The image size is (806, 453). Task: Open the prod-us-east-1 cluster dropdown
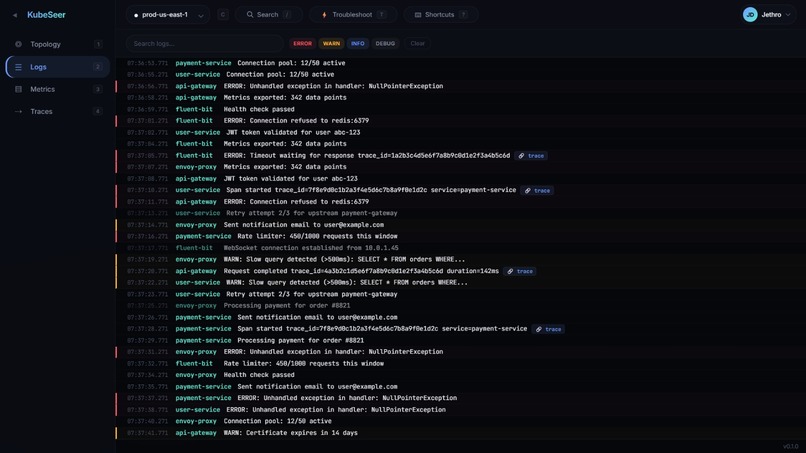(x=168, y=15)
